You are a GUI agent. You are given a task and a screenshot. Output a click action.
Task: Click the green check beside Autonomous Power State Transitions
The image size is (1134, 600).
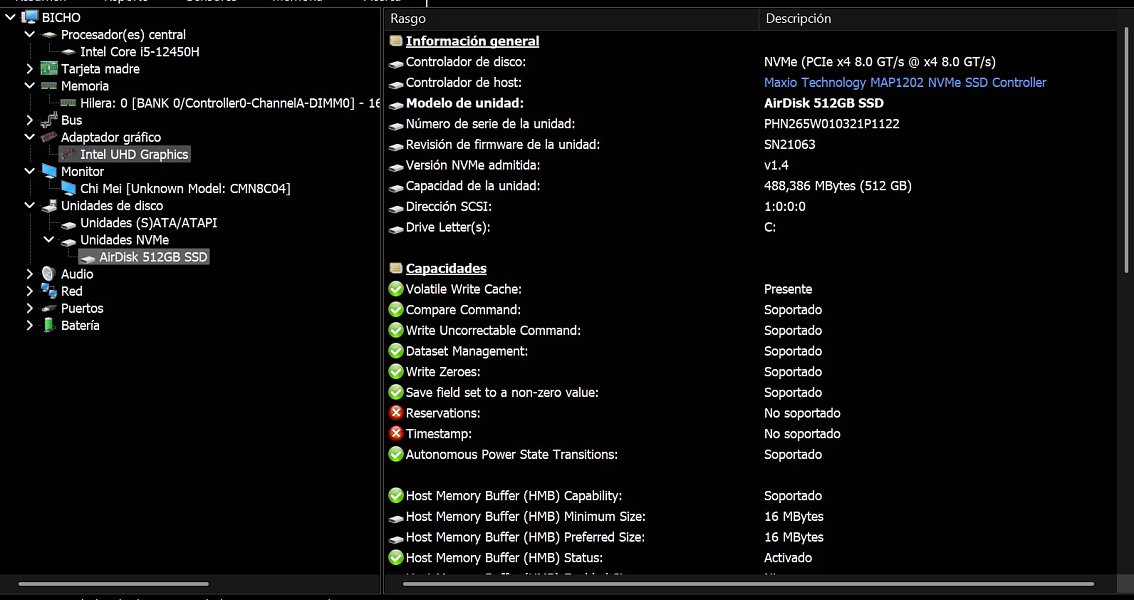point(396,454)
